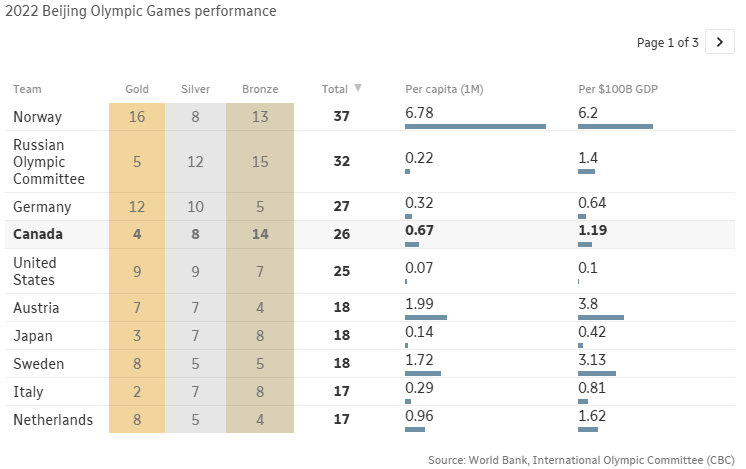Click Norway's gold medal cell
This screenshot has height=469, width=746.
coord(137,116)
